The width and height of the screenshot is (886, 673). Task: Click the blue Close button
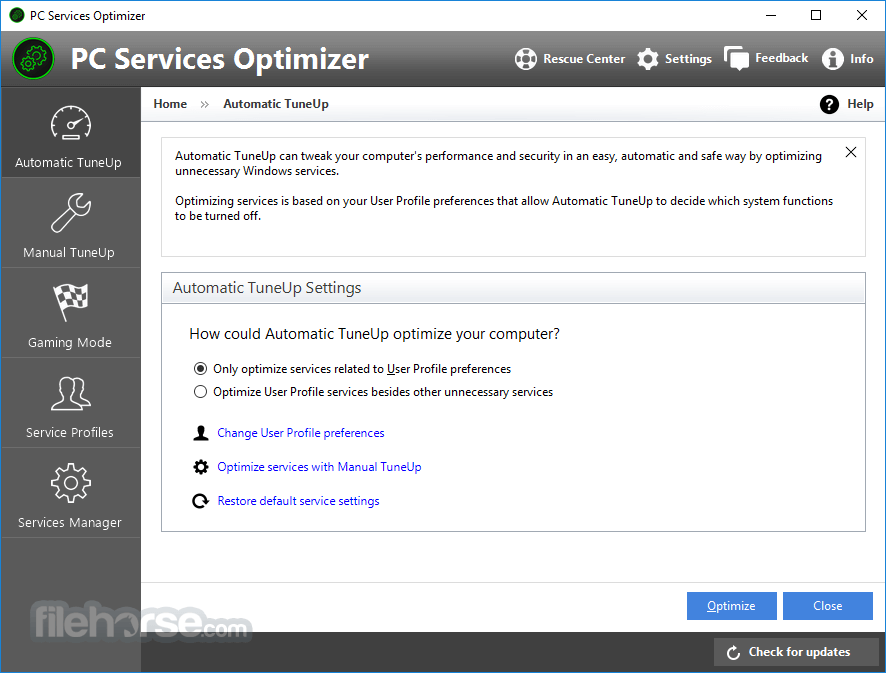[827, 606]
